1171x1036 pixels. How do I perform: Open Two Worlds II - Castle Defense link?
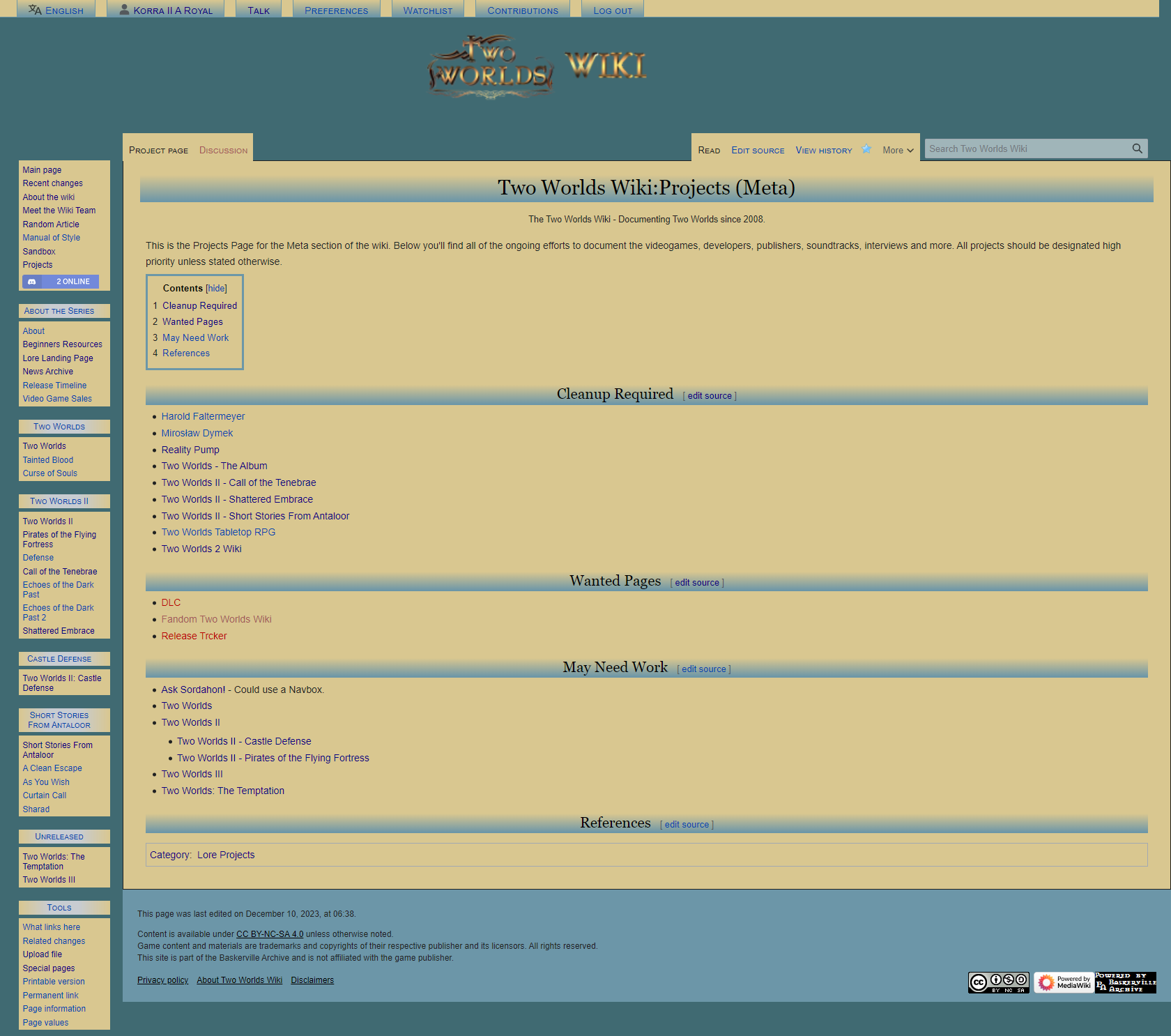(x=244, y=741)
